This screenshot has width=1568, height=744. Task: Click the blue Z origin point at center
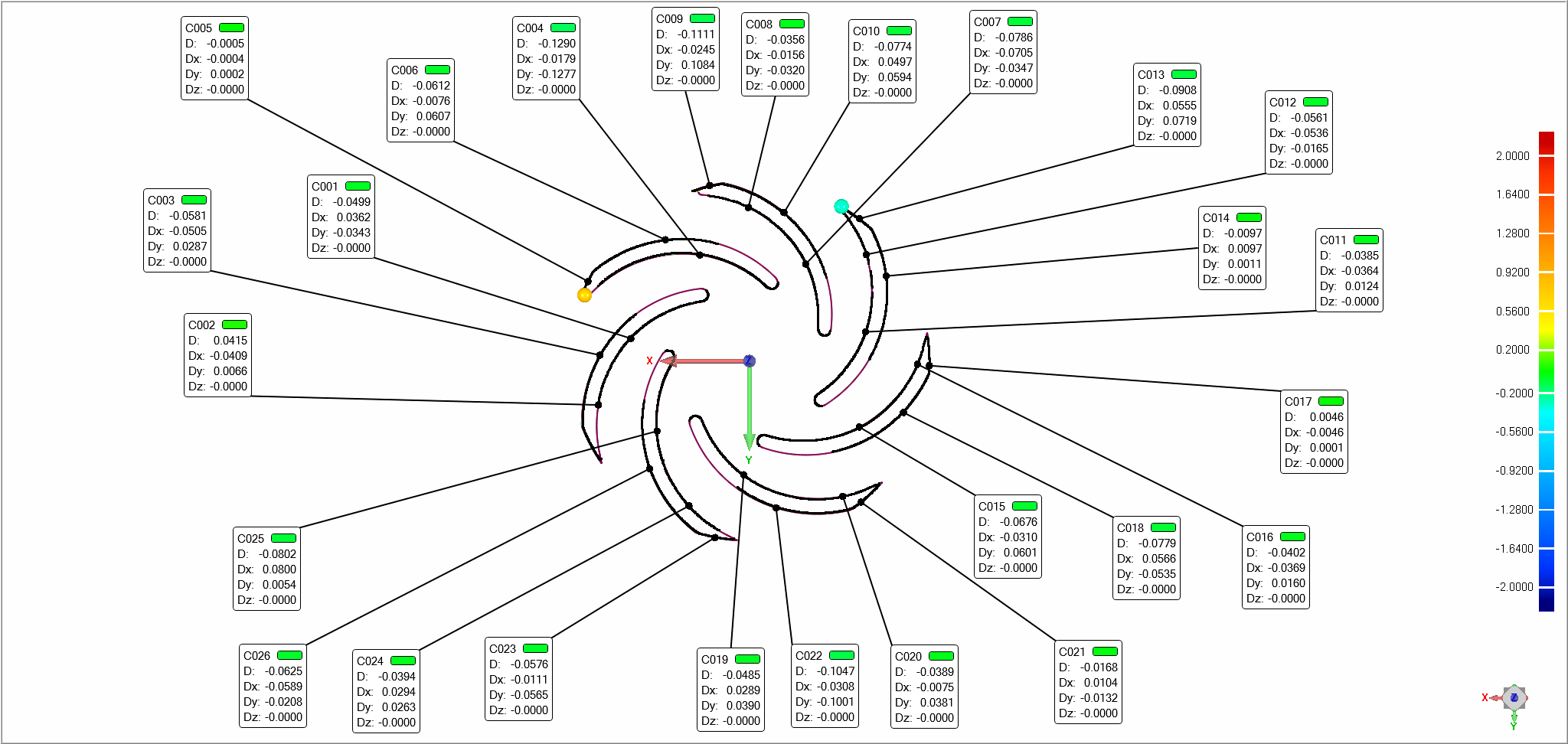(750, 361)
